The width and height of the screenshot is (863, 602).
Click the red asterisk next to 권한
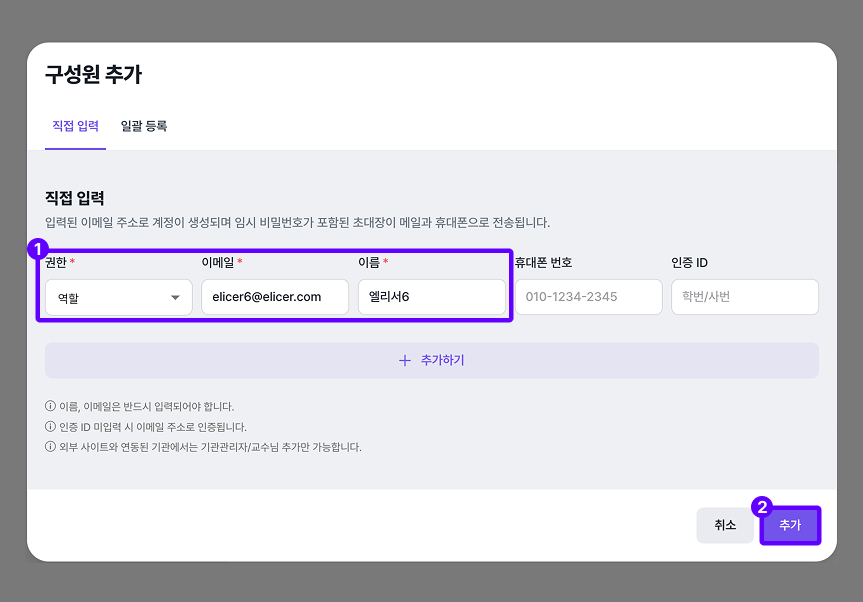click(75, 260)
